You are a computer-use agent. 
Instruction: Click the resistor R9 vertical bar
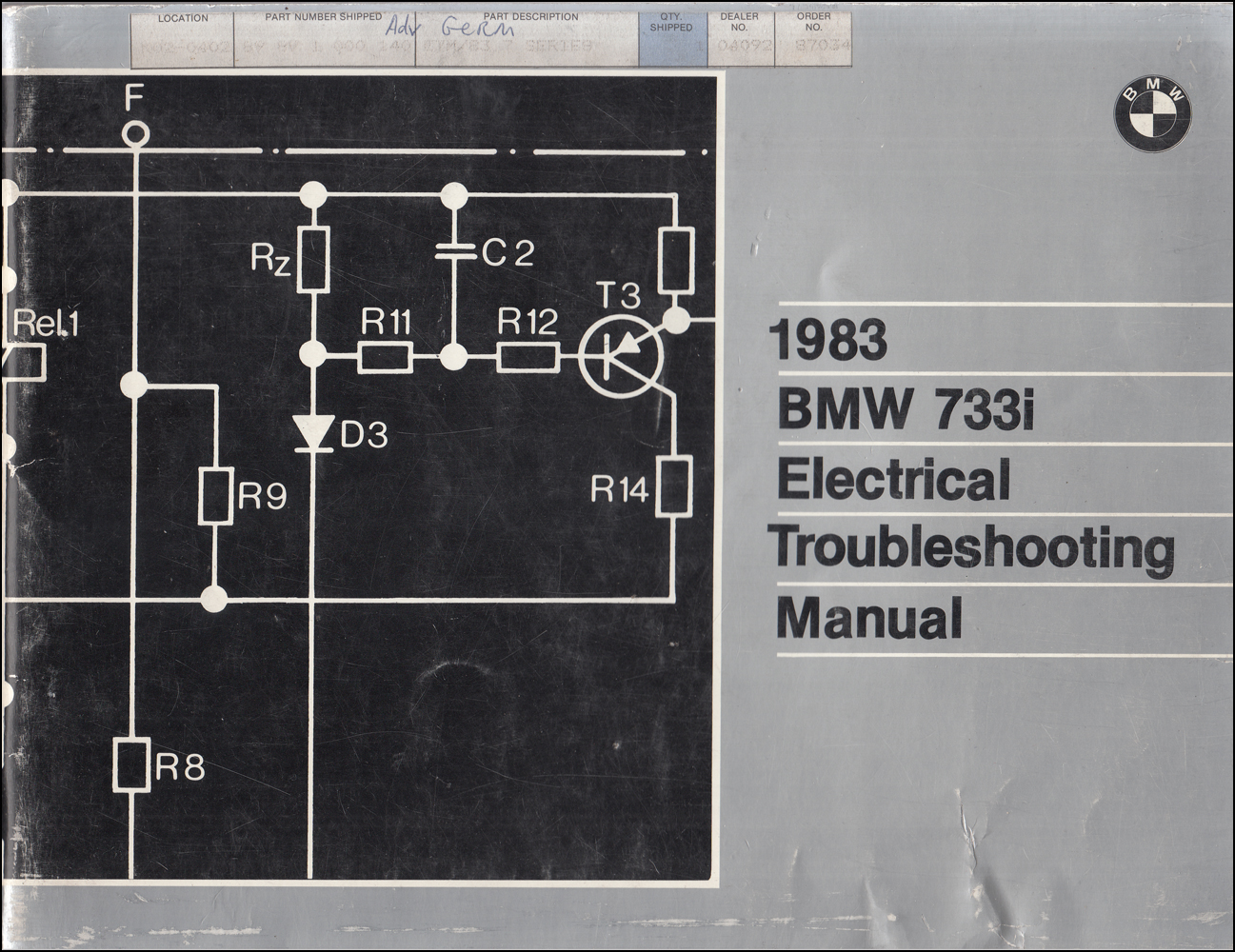point(214,494)
